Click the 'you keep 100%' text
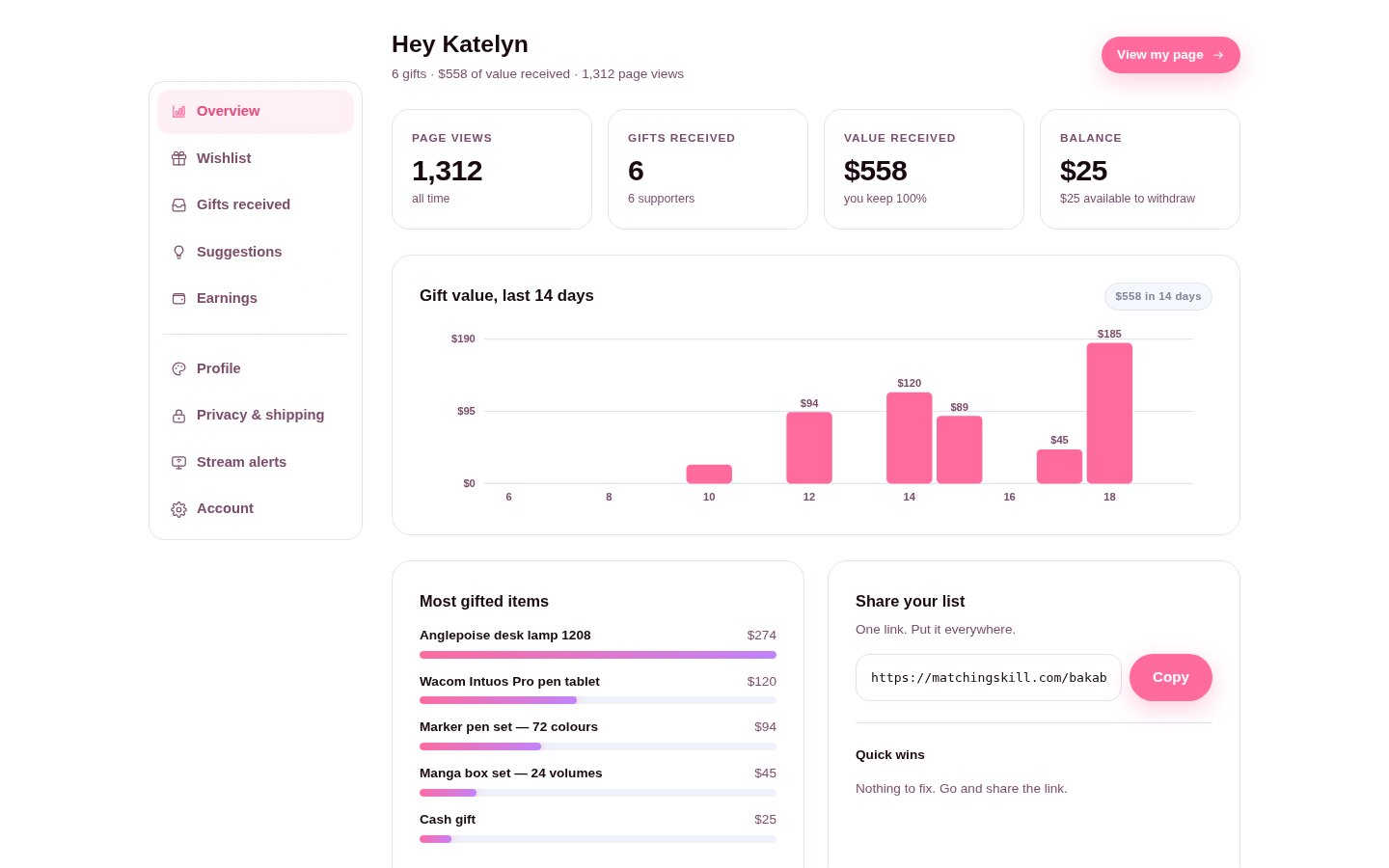Image resolution: width=1389 pixels, height=868 pixels. pos(885,199)
